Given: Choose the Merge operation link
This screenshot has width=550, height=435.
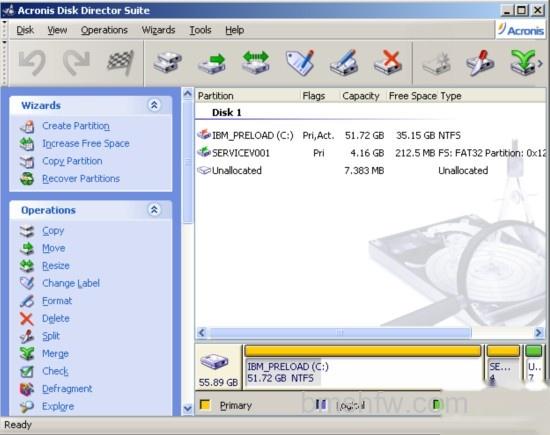Looking at the screenshot, I should tap(55, 354).
